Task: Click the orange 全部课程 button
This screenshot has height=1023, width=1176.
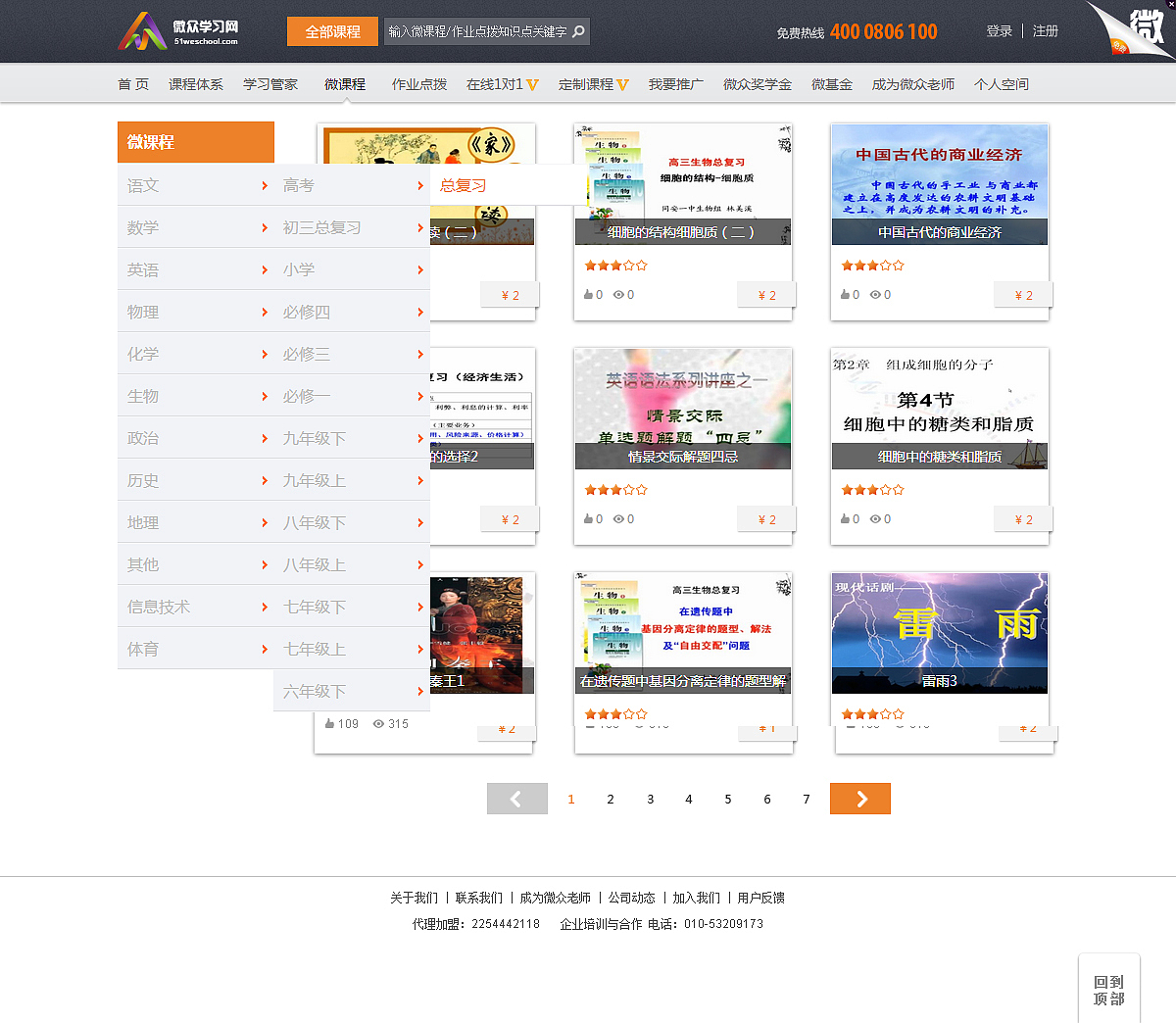Action: coord(332,31)
